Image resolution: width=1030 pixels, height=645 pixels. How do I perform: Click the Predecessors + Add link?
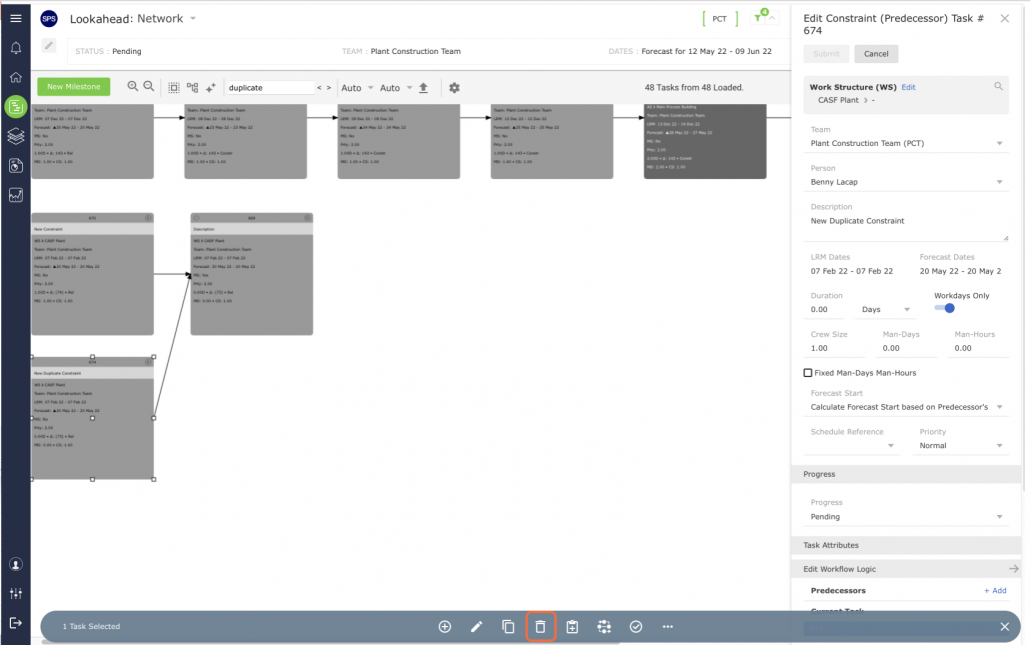click(995, 590)
